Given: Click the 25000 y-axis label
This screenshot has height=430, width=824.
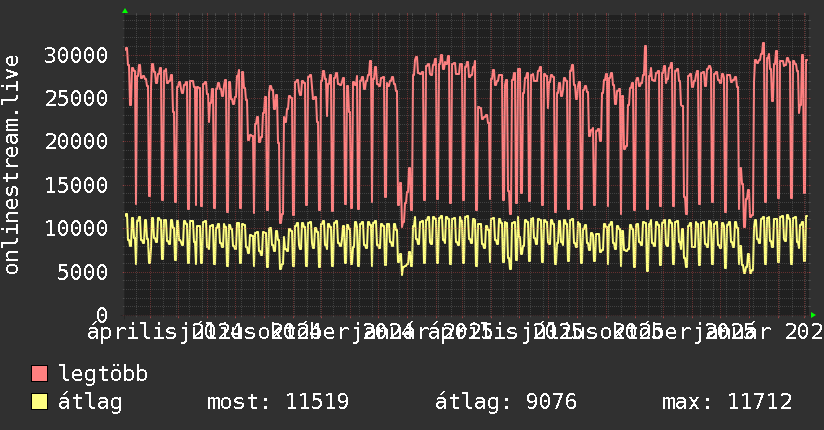Looking at the screenshot, I should point(76,98).
